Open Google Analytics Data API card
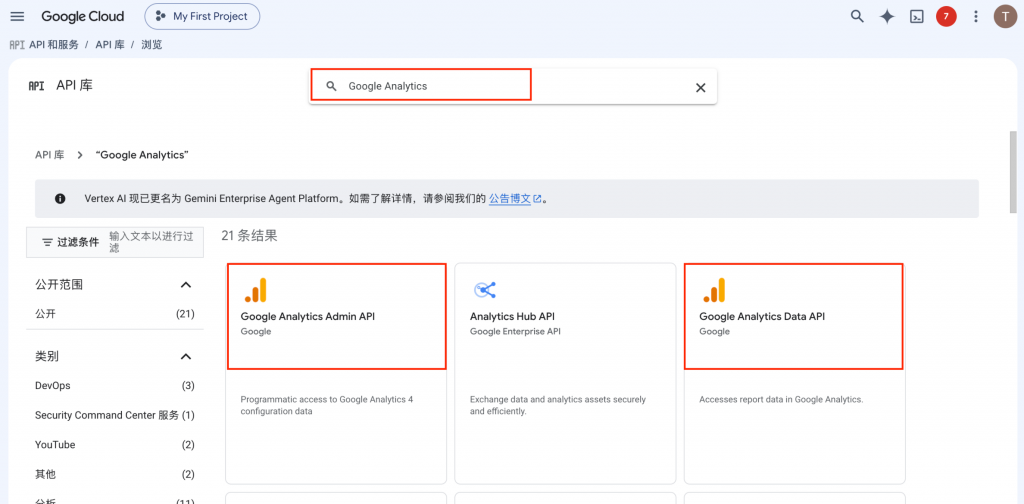Viewport: 1024px width, 504px height. [x=794, y=373]
